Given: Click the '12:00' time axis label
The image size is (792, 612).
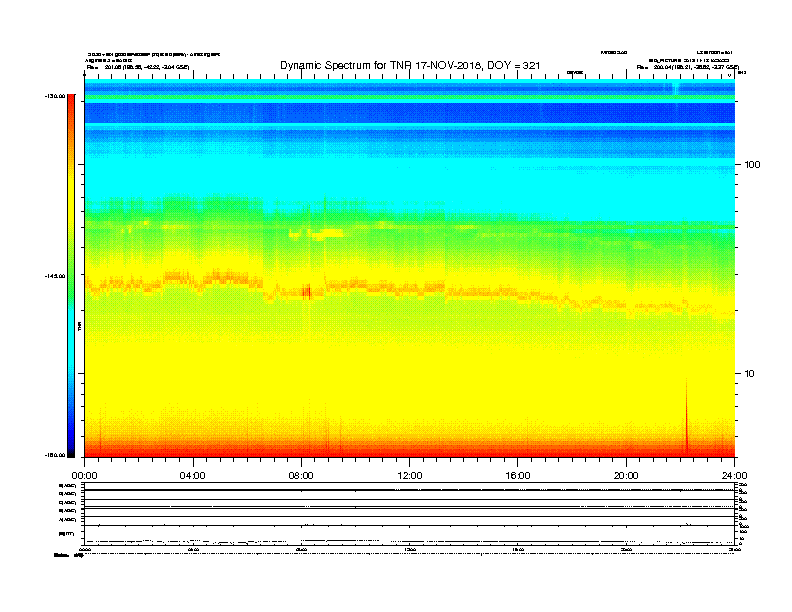Looking at the screenshot, I should (x=410, y=475).
